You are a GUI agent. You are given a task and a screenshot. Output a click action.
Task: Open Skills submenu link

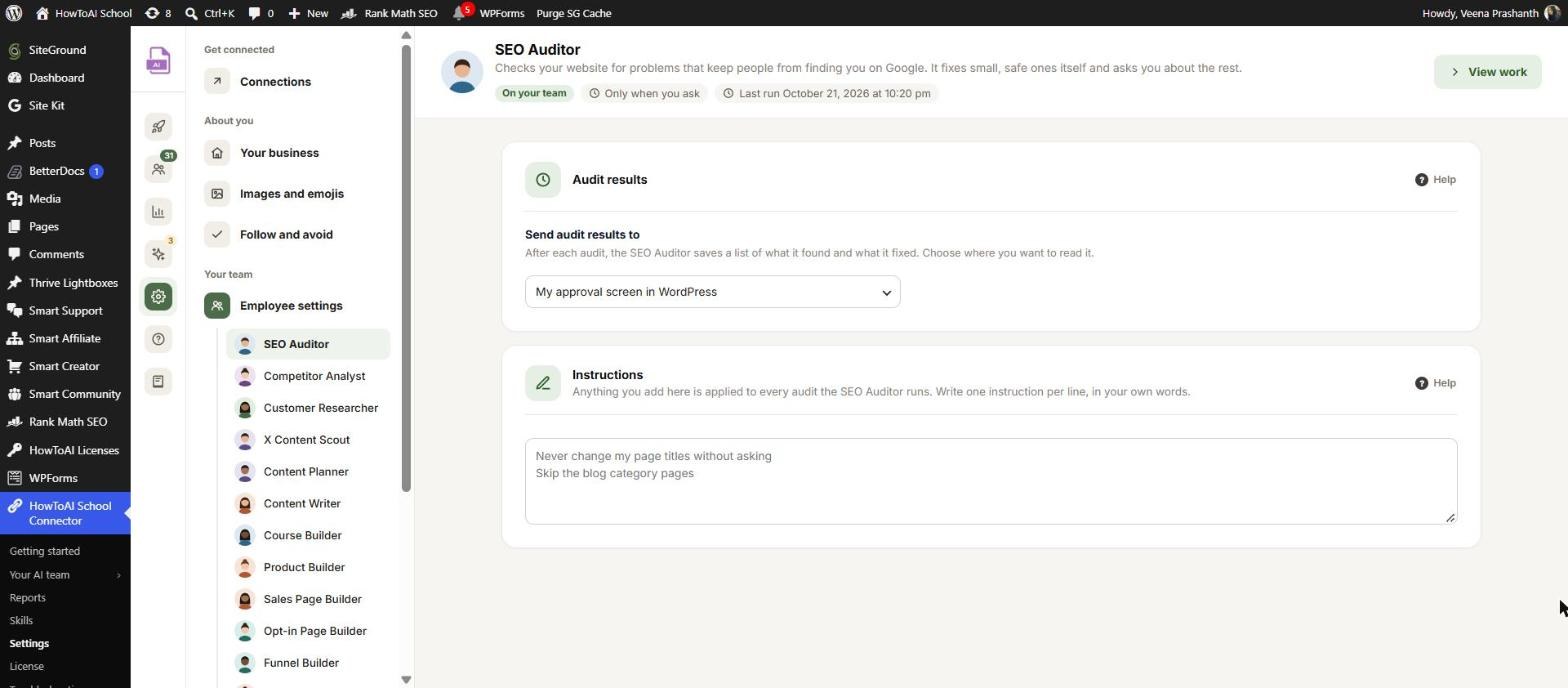coord(21,621)
